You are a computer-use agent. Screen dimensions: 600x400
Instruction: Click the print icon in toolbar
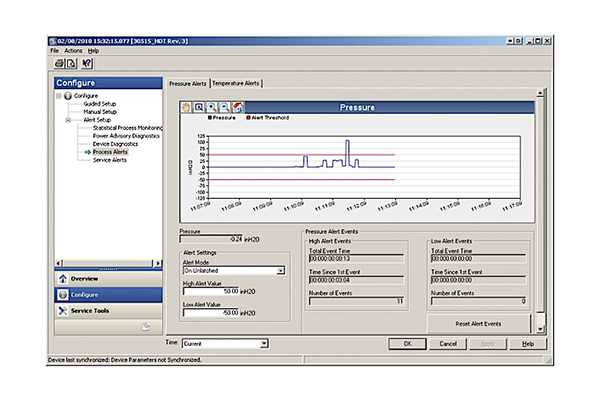(x=58, y=63)
